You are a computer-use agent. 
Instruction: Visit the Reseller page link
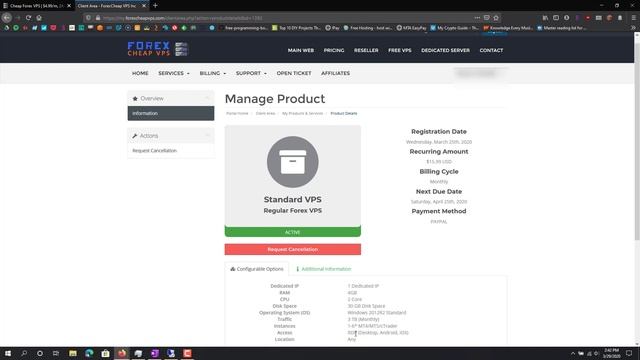click(366, 50)
